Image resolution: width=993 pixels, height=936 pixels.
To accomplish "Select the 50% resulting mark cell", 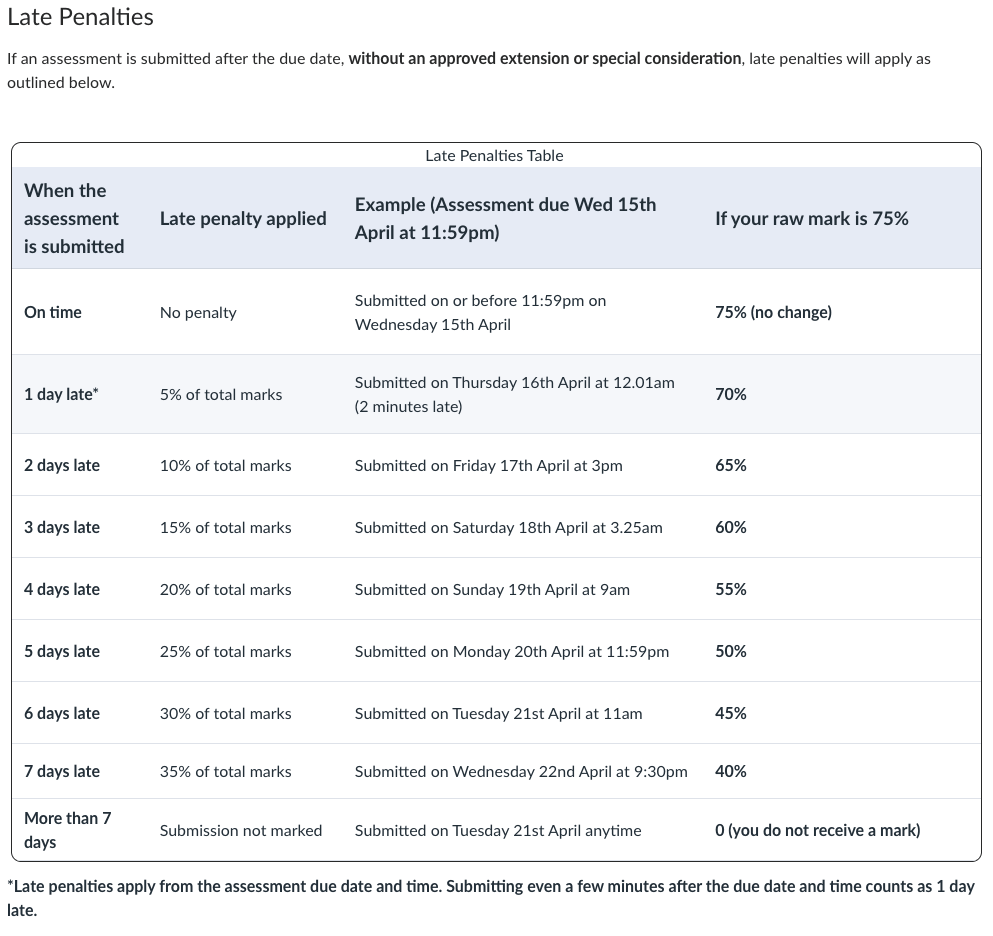I will pos(731,652).
